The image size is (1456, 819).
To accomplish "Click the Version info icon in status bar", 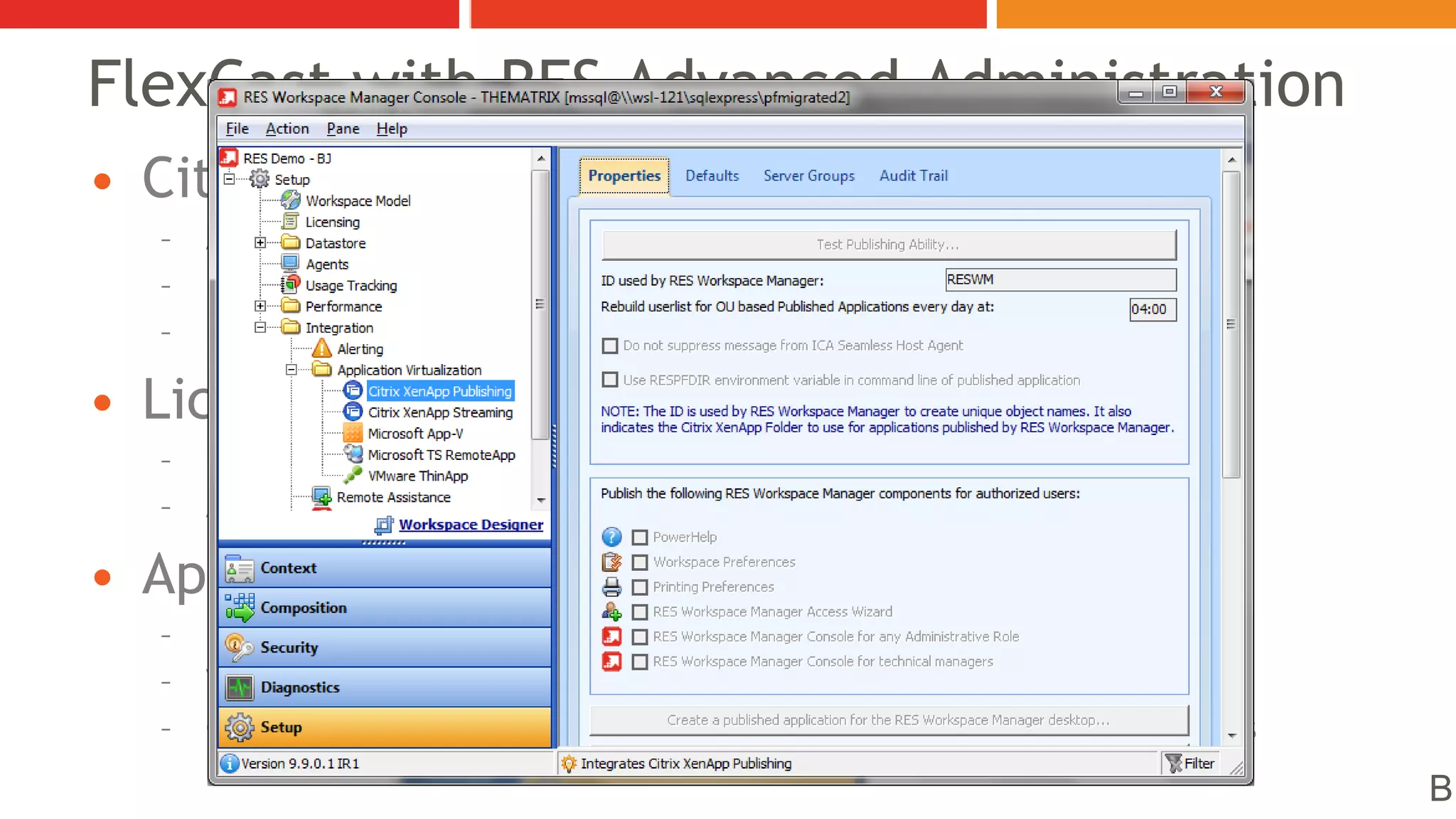I will pyautogui.click(x=230, y=764).
